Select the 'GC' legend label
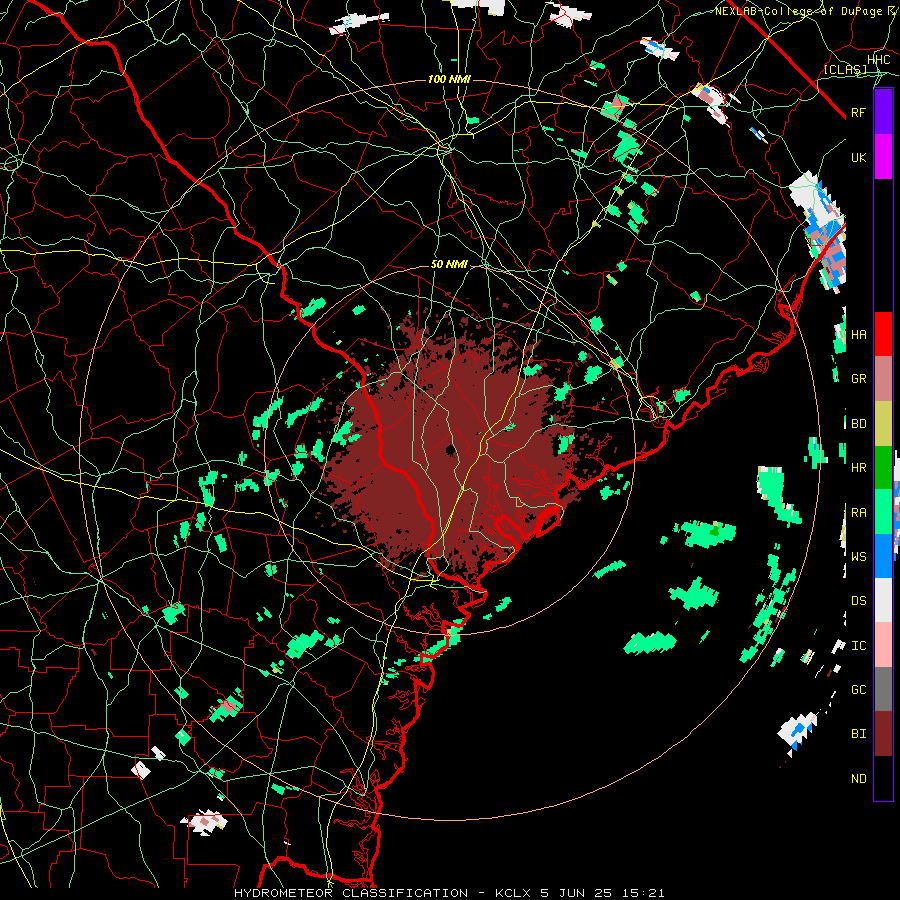Screen dimensions: 900x900 point(859,690)
